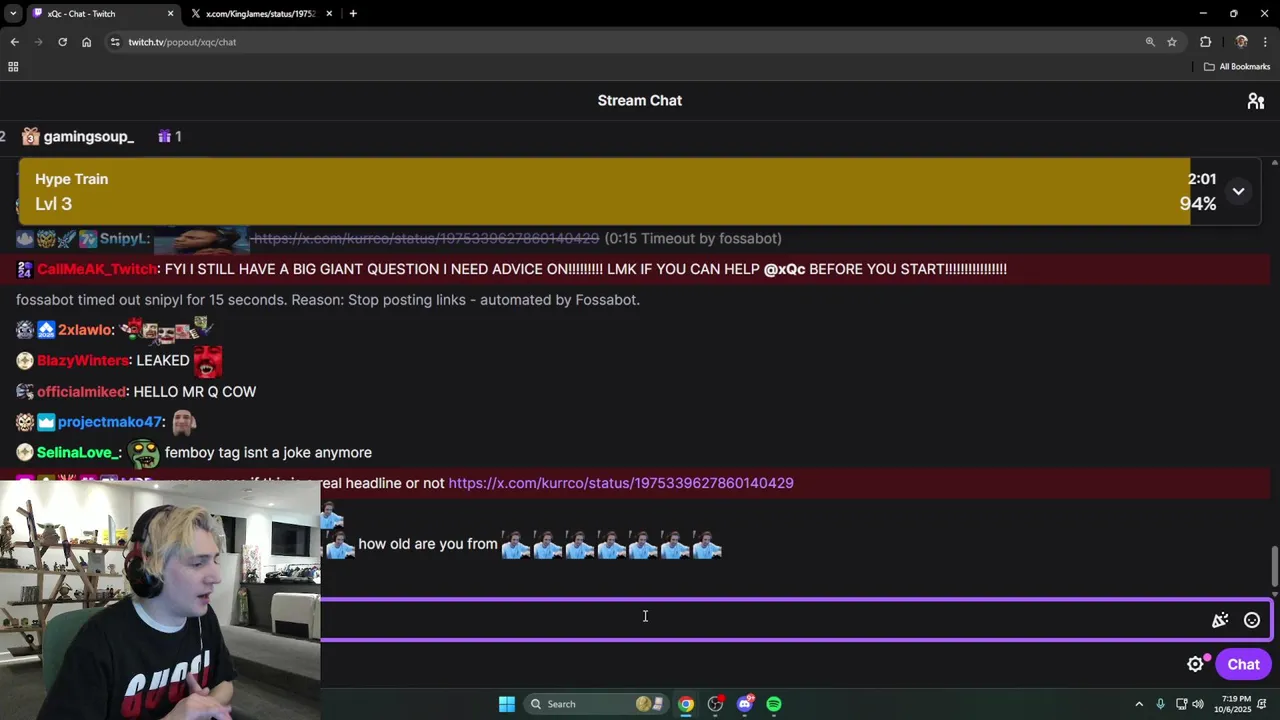Collapse the Hype Train banner chevron
1280x720 pixels.
1238,191
